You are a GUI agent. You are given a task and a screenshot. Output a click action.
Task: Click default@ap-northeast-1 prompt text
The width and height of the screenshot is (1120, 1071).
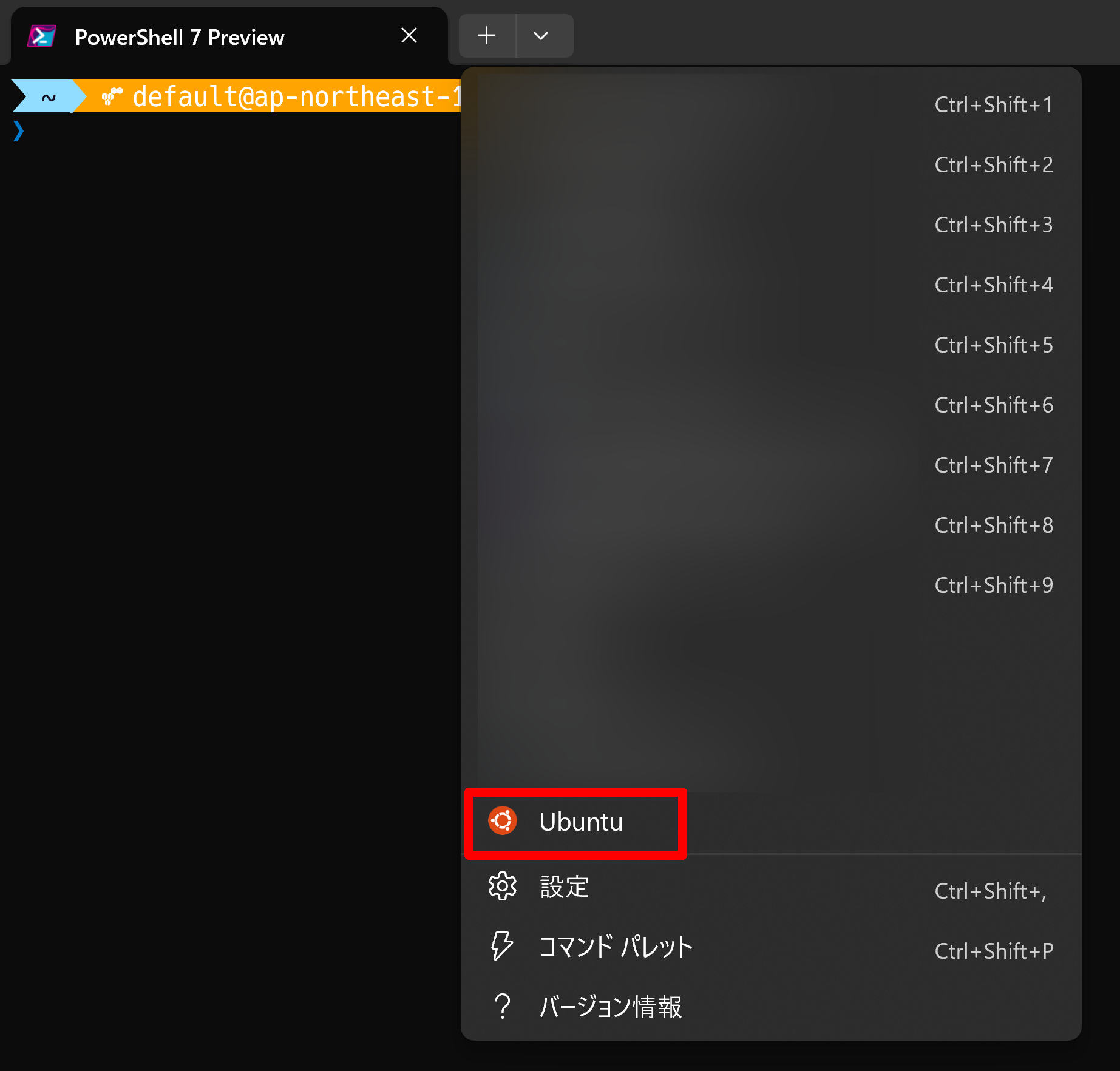[297, 96]
